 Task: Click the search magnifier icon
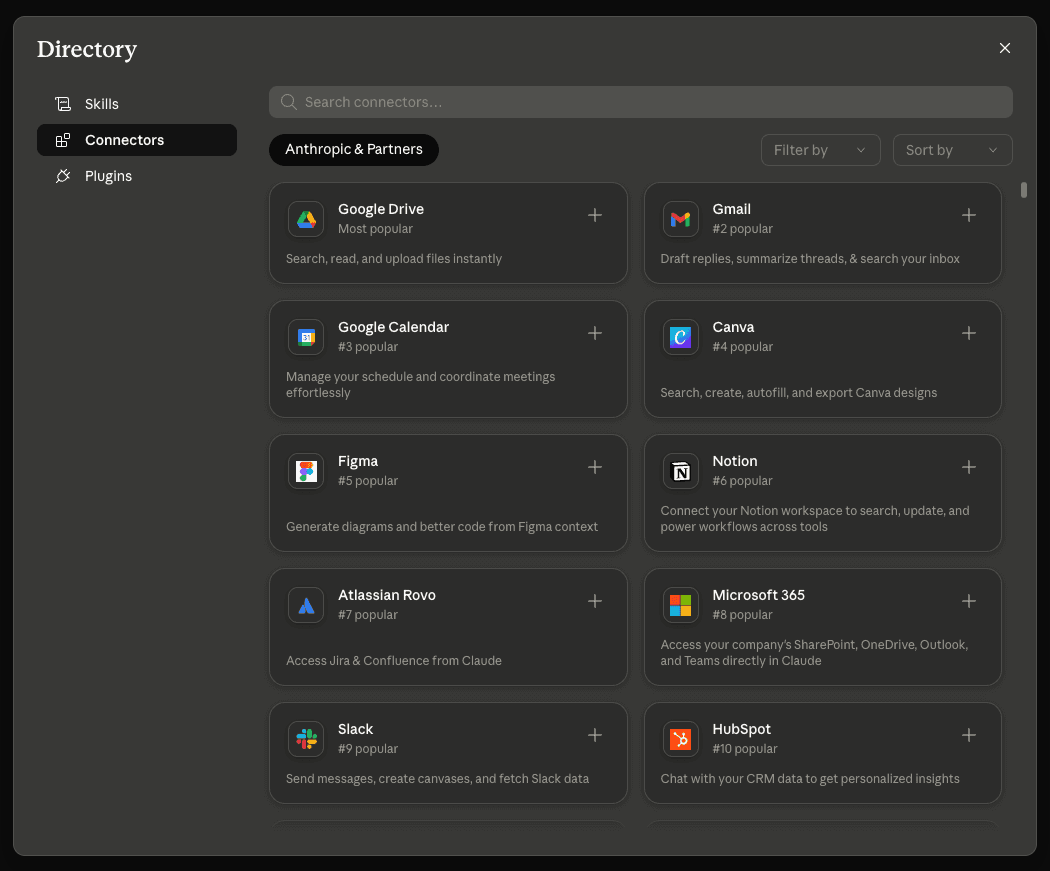point(289,102)
